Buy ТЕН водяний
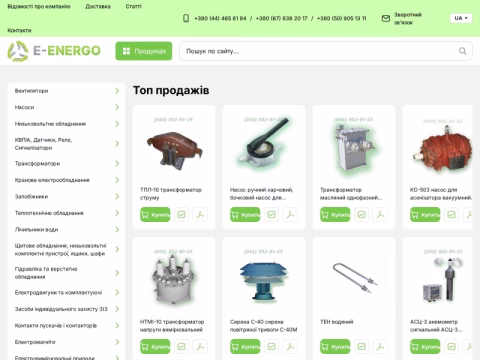The image size is (480, 360). tap(335, 347)
